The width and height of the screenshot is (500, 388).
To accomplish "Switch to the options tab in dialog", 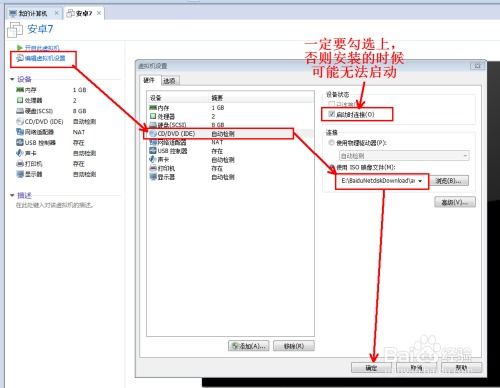I will pos(169,81).
